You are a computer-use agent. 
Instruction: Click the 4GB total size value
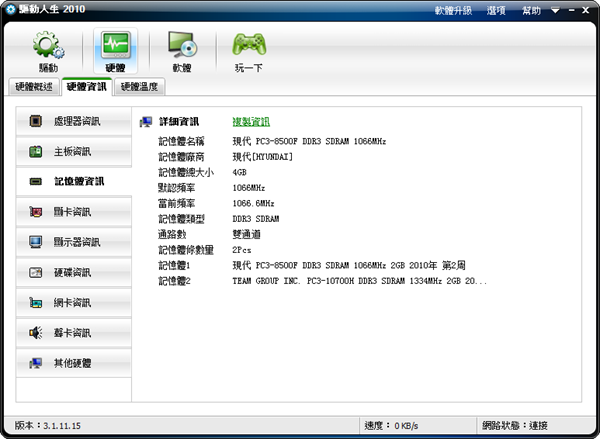[240, 172]
